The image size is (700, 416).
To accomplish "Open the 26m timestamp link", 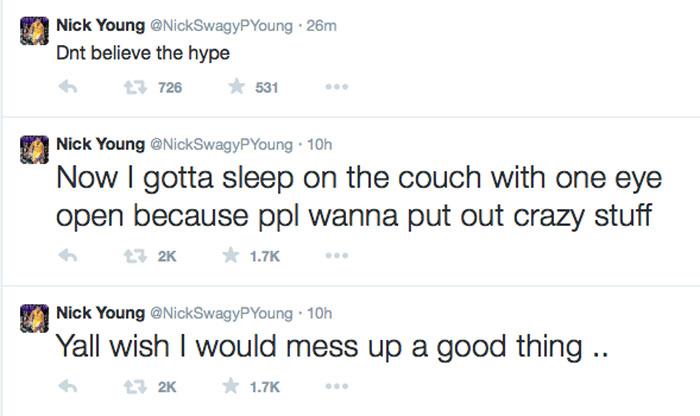I will 321,25.
